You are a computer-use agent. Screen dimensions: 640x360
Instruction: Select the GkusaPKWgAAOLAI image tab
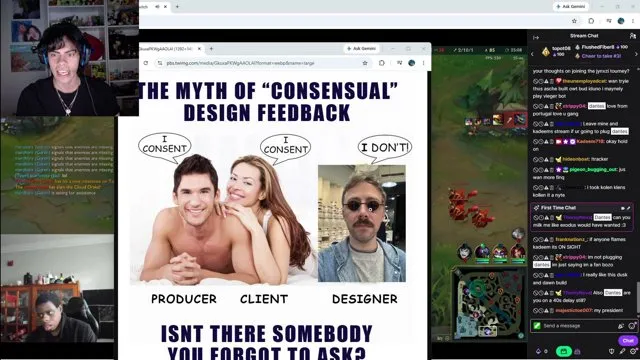pyautogui.click(x=170, y=49)
